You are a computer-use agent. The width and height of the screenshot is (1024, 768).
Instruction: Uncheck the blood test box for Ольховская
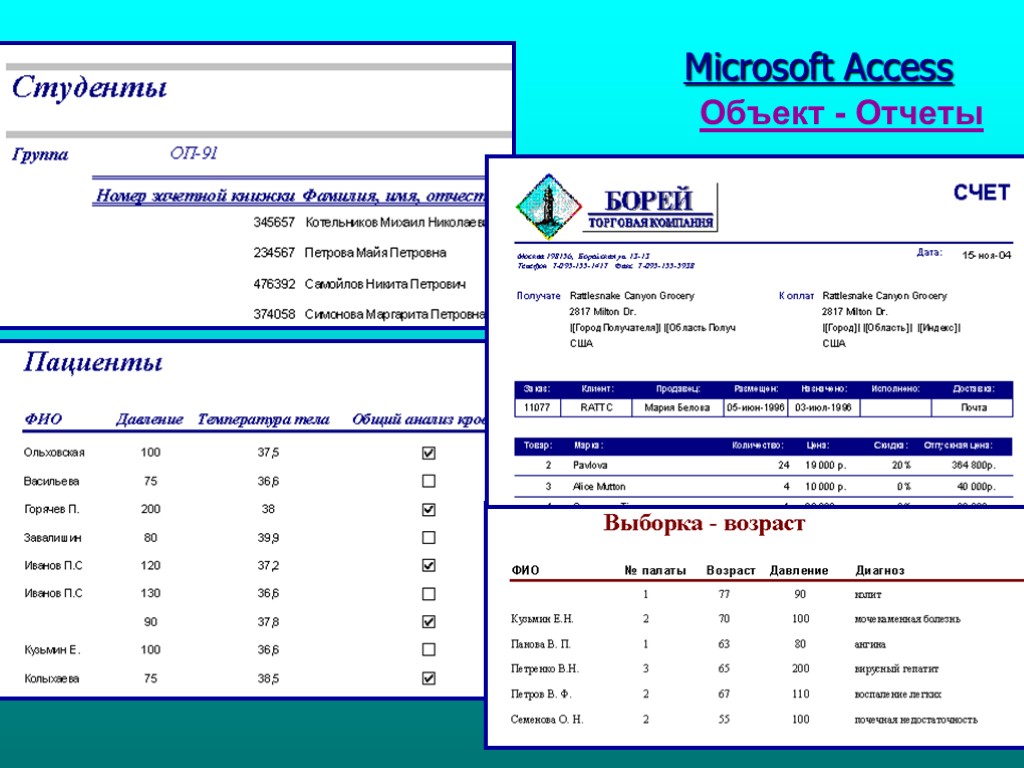428,453
